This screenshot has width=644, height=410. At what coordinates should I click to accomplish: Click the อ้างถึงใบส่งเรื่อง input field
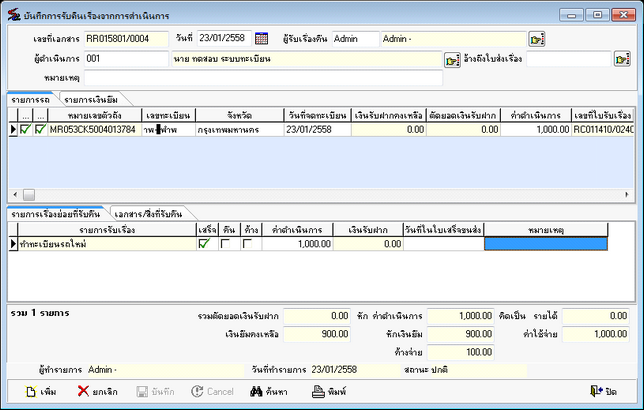[x=569, y=59]
